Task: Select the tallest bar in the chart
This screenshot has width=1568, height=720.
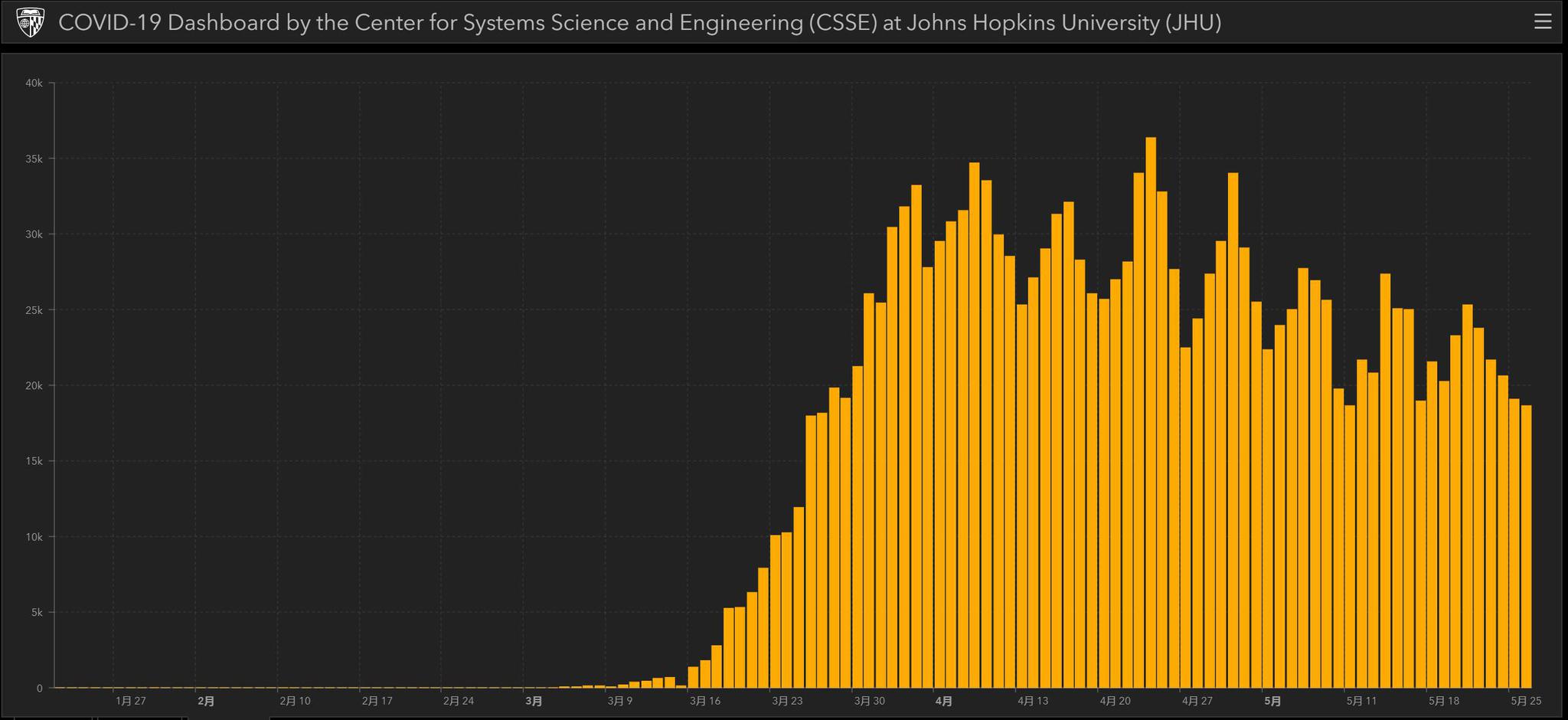Action: (1151, 412)
